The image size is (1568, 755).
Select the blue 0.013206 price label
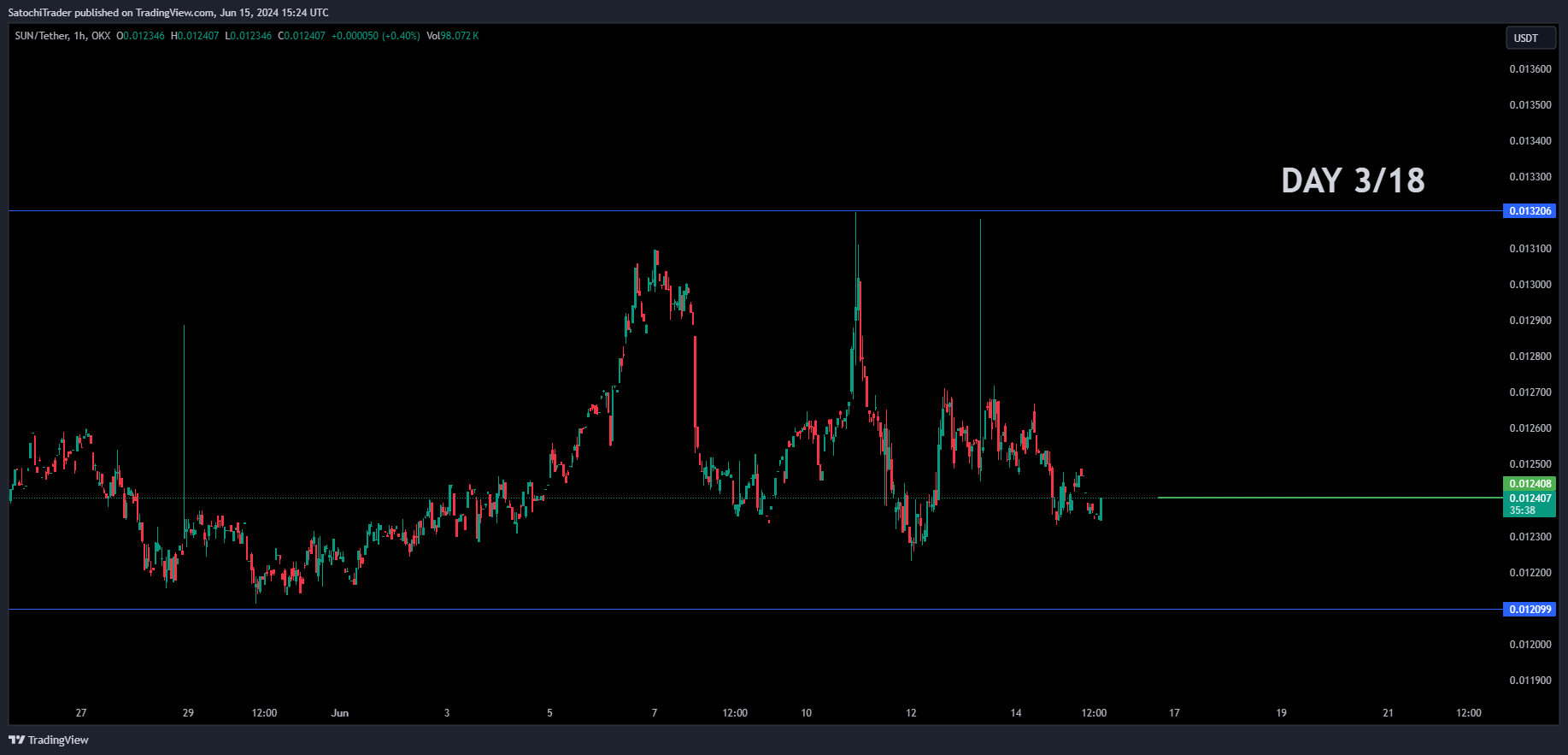1530,211
